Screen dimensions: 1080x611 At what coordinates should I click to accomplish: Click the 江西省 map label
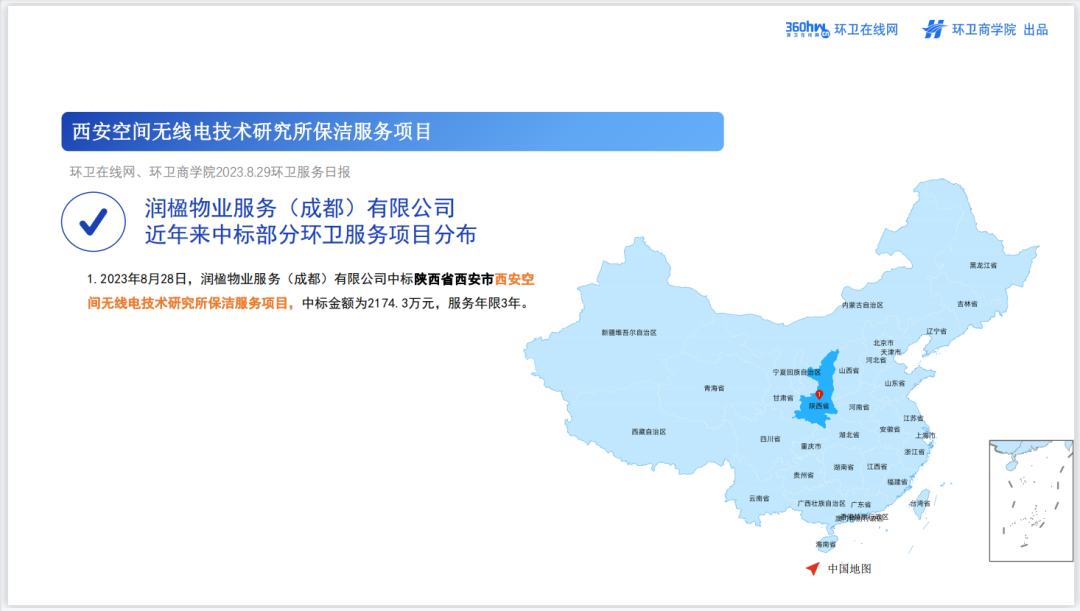click(x=877, y=467)
